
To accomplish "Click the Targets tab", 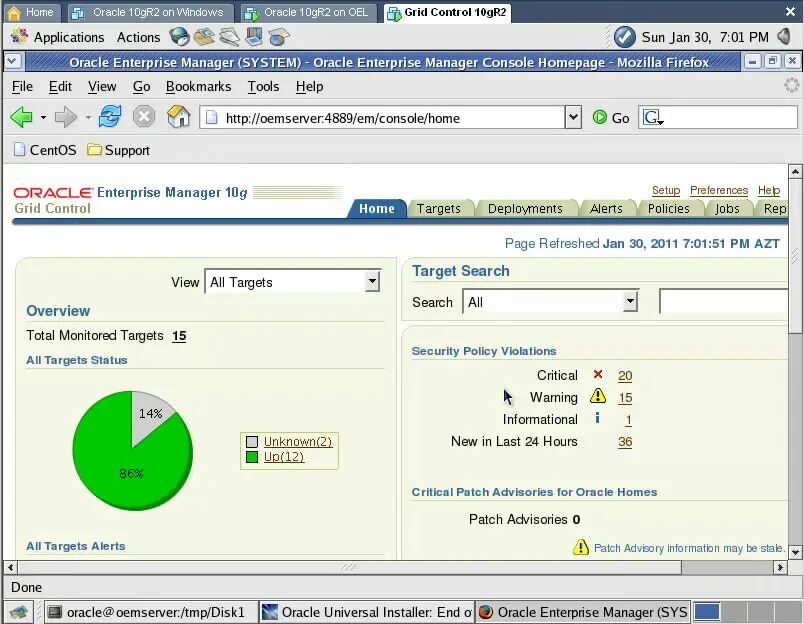I will click(x=438, y=209).
